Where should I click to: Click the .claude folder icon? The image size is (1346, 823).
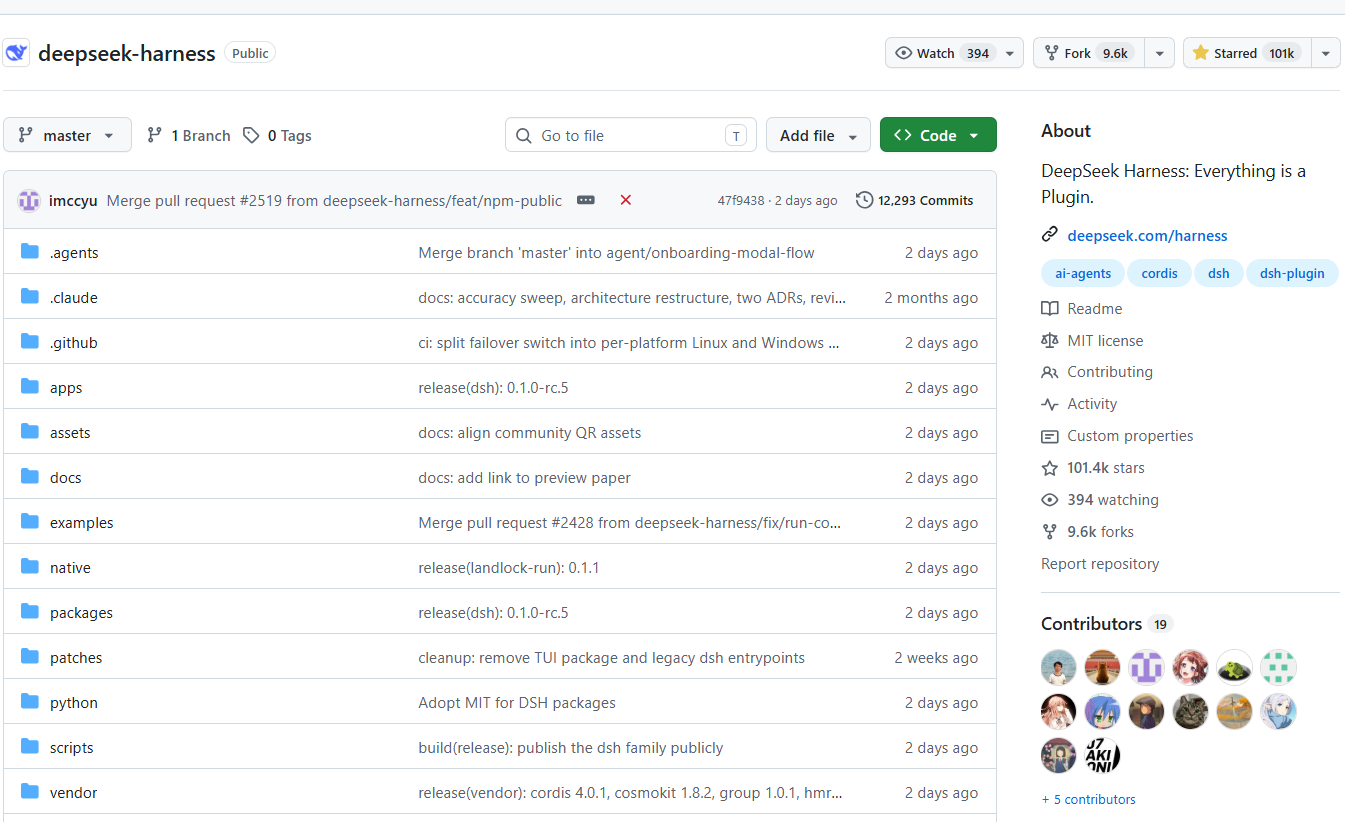tap(30, 297)
